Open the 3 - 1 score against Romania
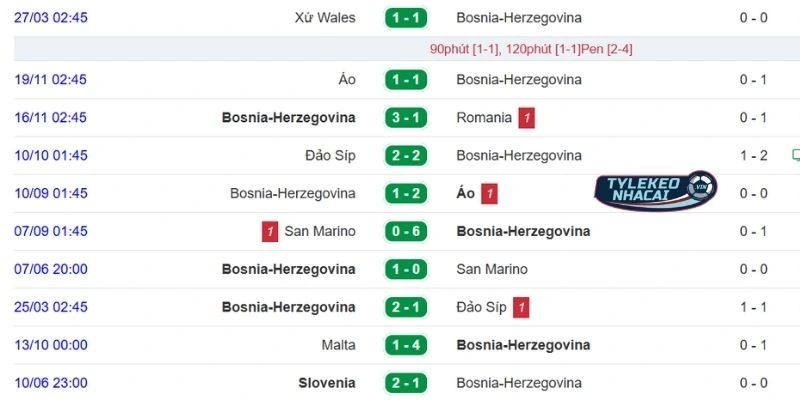This screenshot has width=800, height=400. [x=405, y=118]
